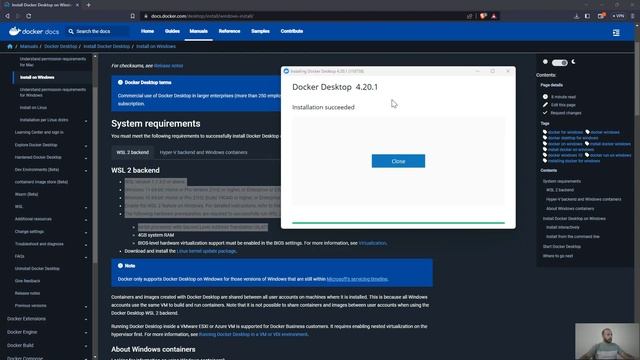Open browser downloads icon
The height and width of the screenshot is (360, 640).
tap(576, 16)
